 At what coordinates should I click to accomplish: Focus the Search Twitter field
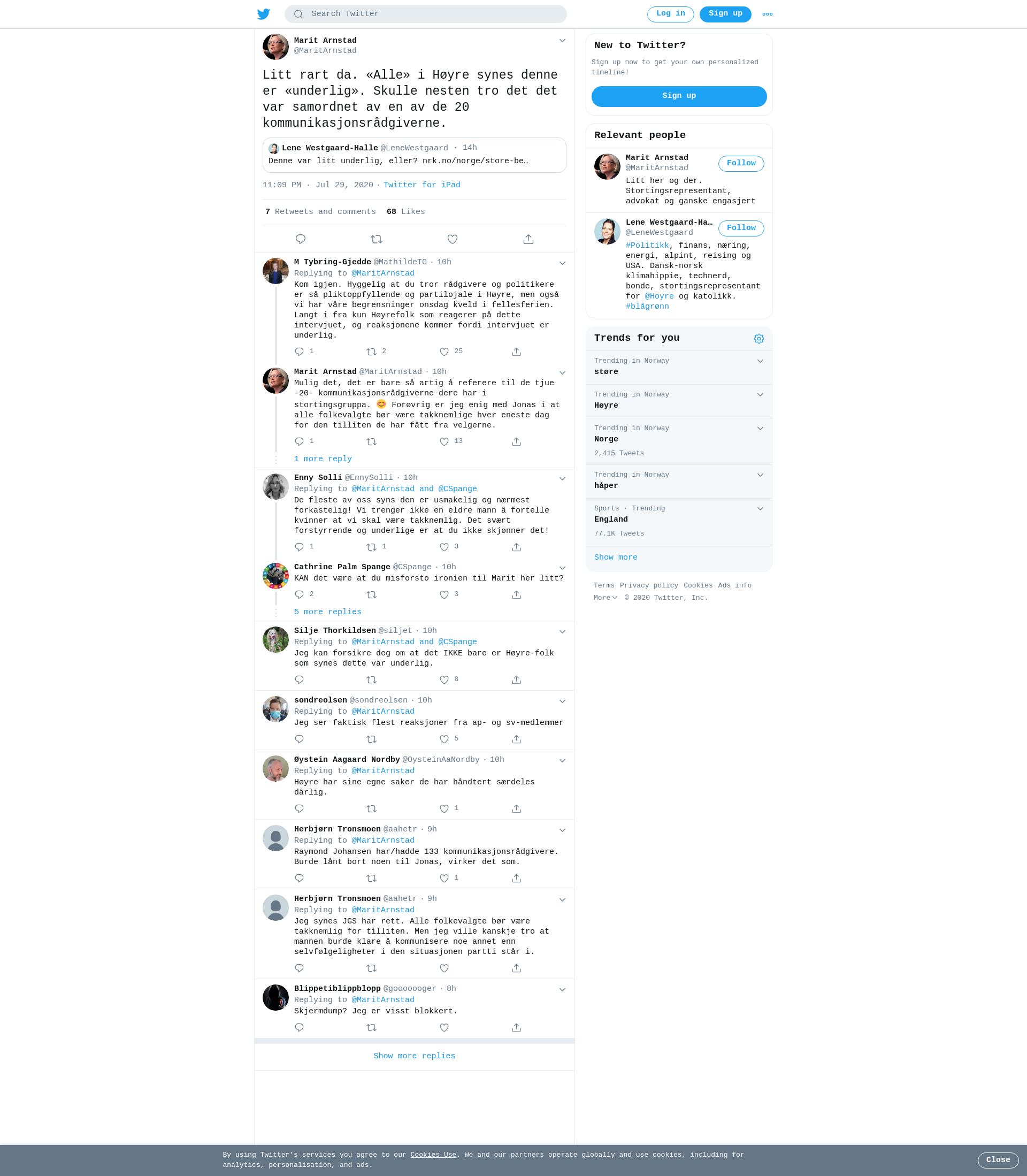click(426, 14)
